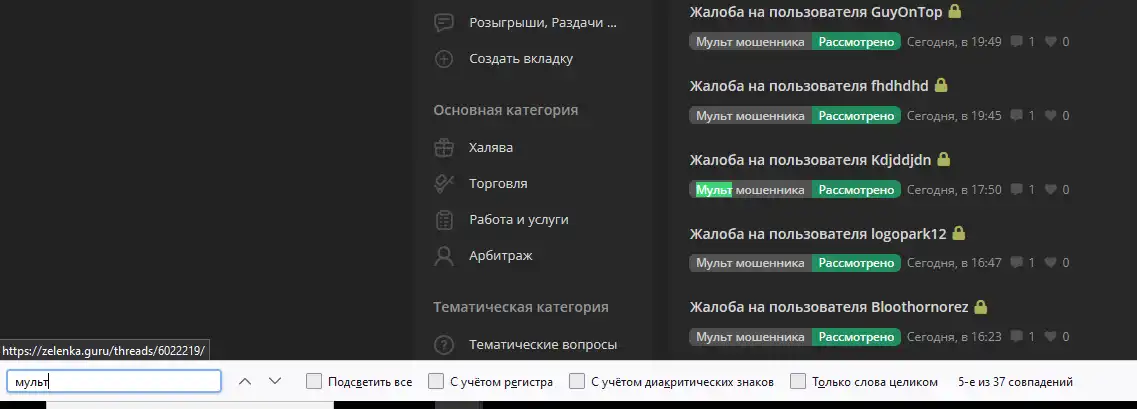Open thread Жалоба на пользователя fhdhdhd
This screenshot has width=1137, height=409.
(809, 86)
